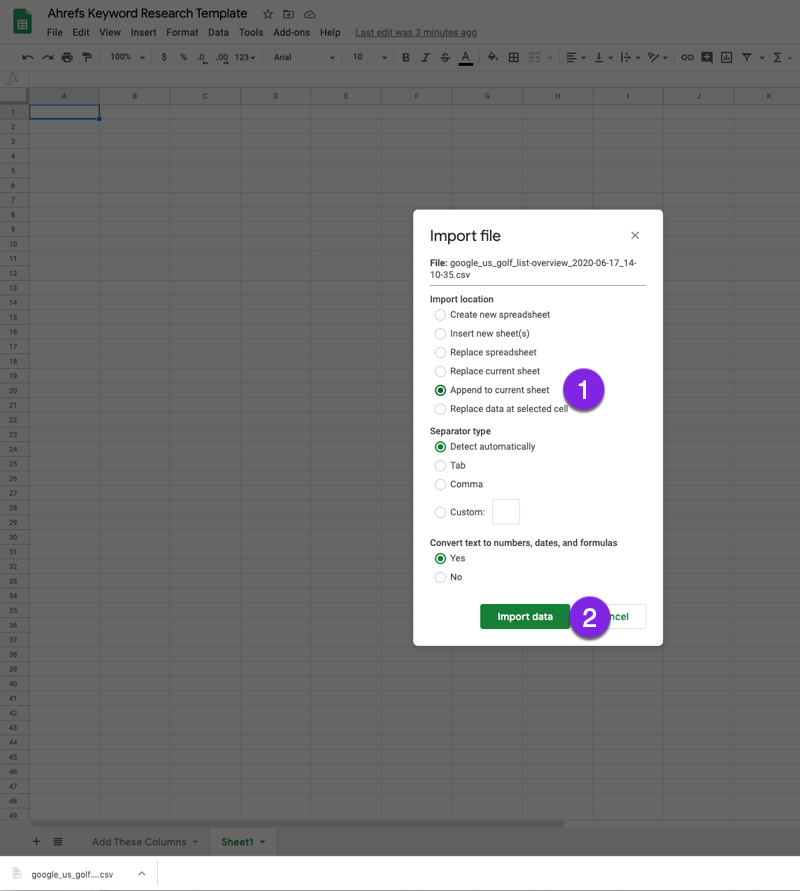800x891 pixels.
Task: Click the Functions sigma icon
Action: (x=777, y=57)
